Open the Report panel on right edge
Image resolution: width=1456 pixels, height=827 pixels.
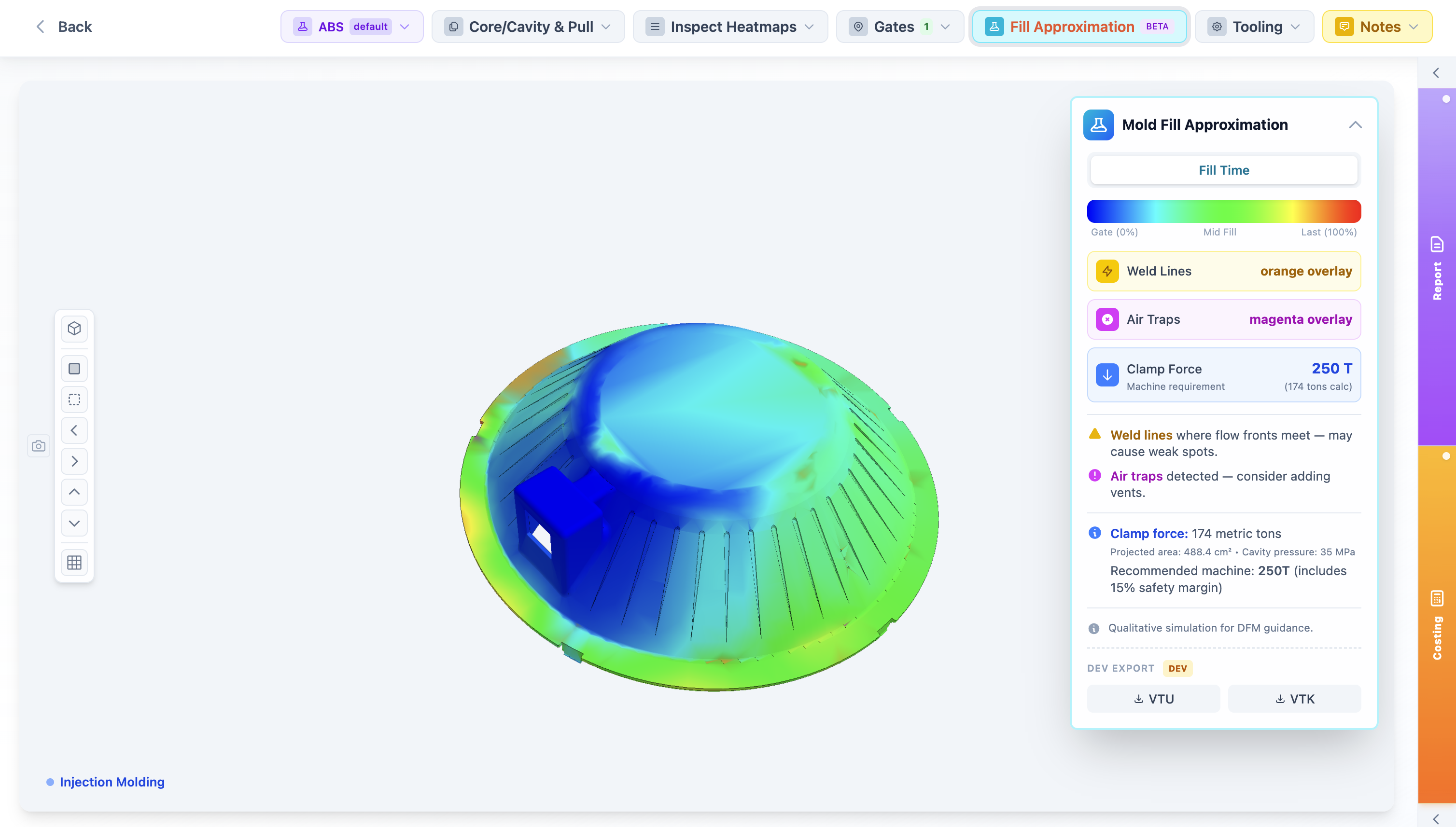1437,267
